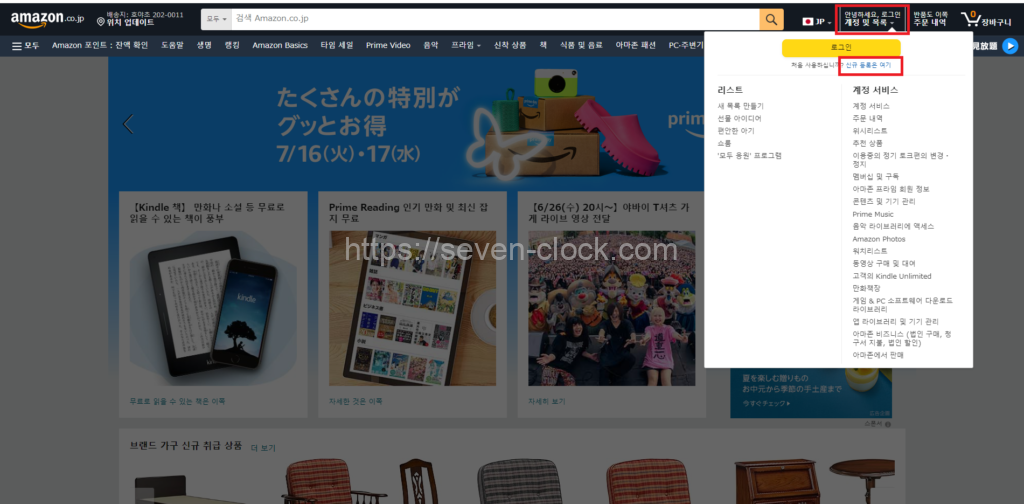Expand the 프라임 nav dropdown
This screenshot has width=1024, height=504.
tap(466, 46)
